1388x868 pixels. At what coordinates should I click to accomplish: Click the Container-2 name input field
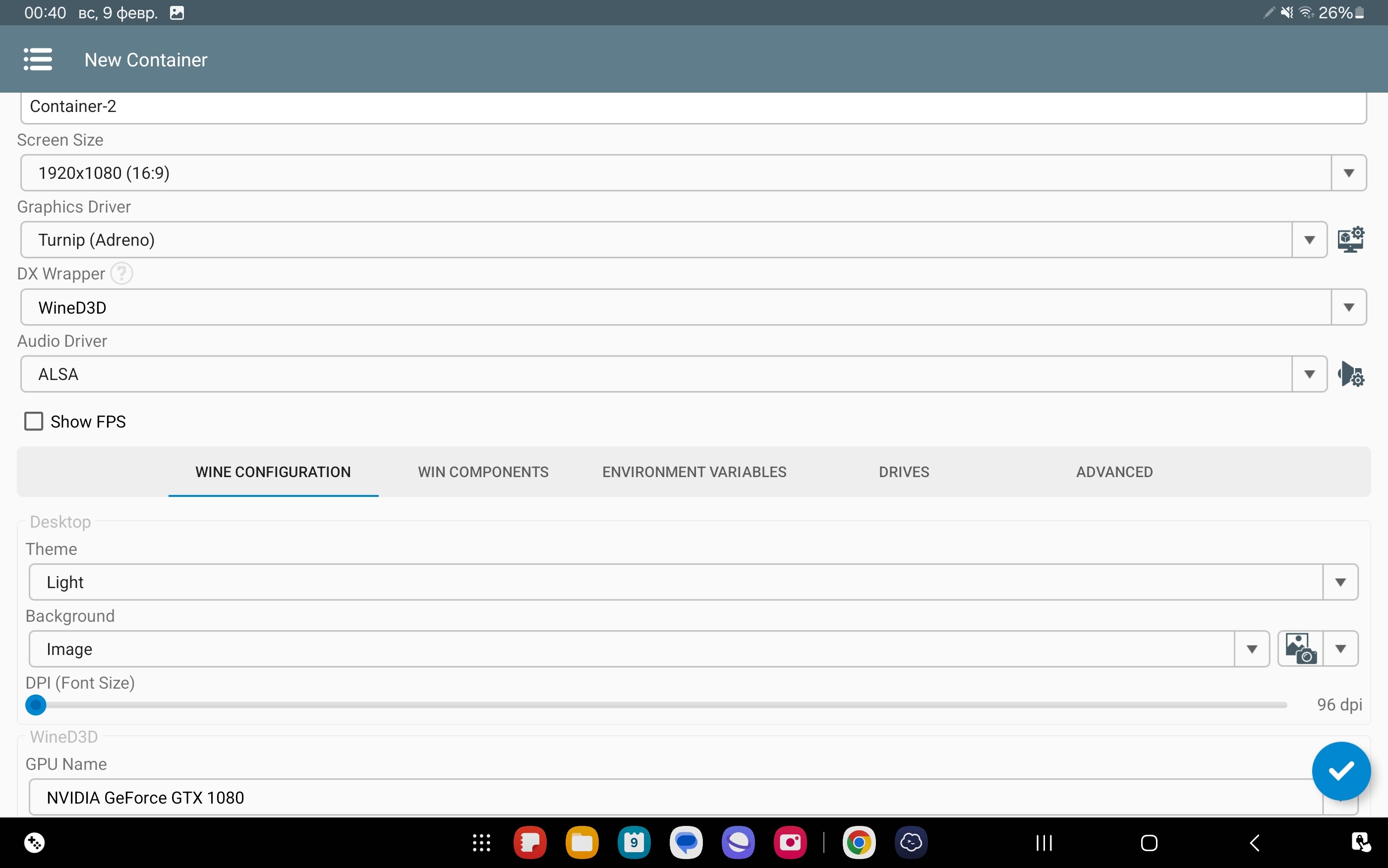pyautogui.click(x=689, y=107)
